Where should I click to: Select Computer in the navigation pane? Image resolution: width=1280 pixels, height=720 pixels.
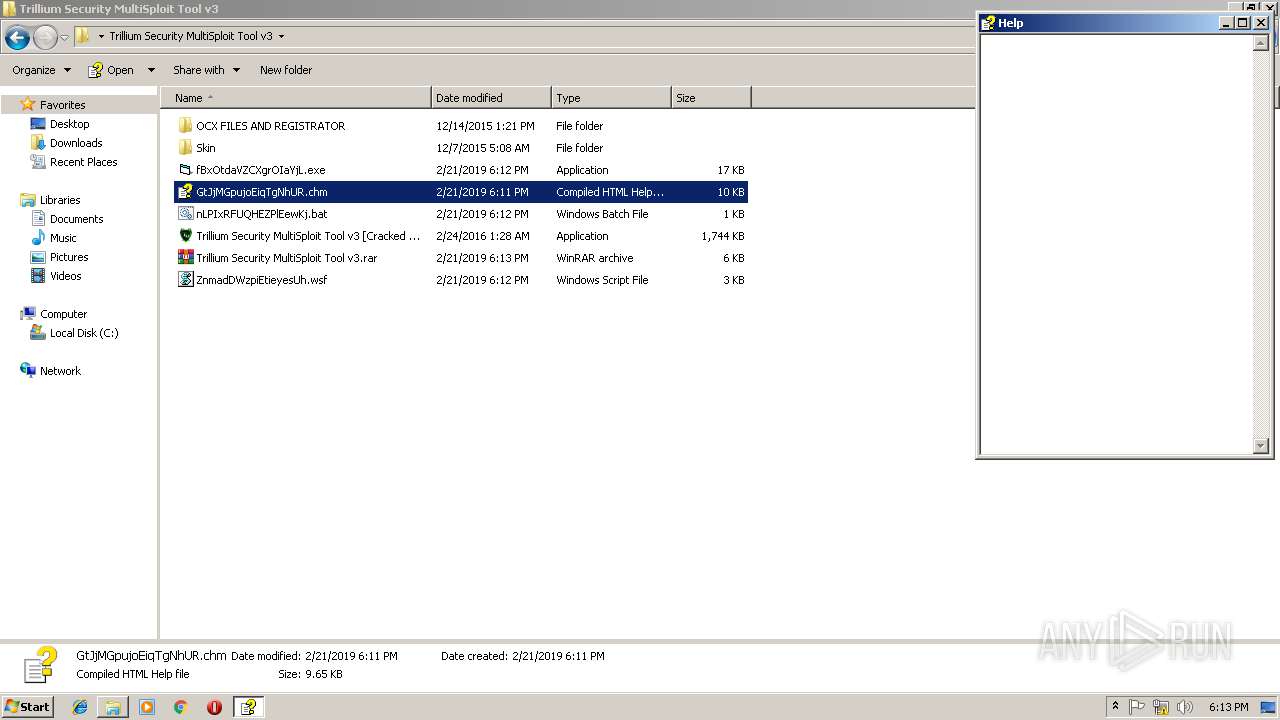point(63,314)
